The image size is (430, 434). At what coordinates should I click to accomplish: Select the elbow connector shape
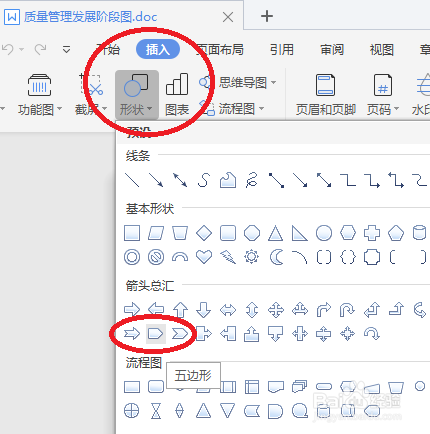[348, 180]
